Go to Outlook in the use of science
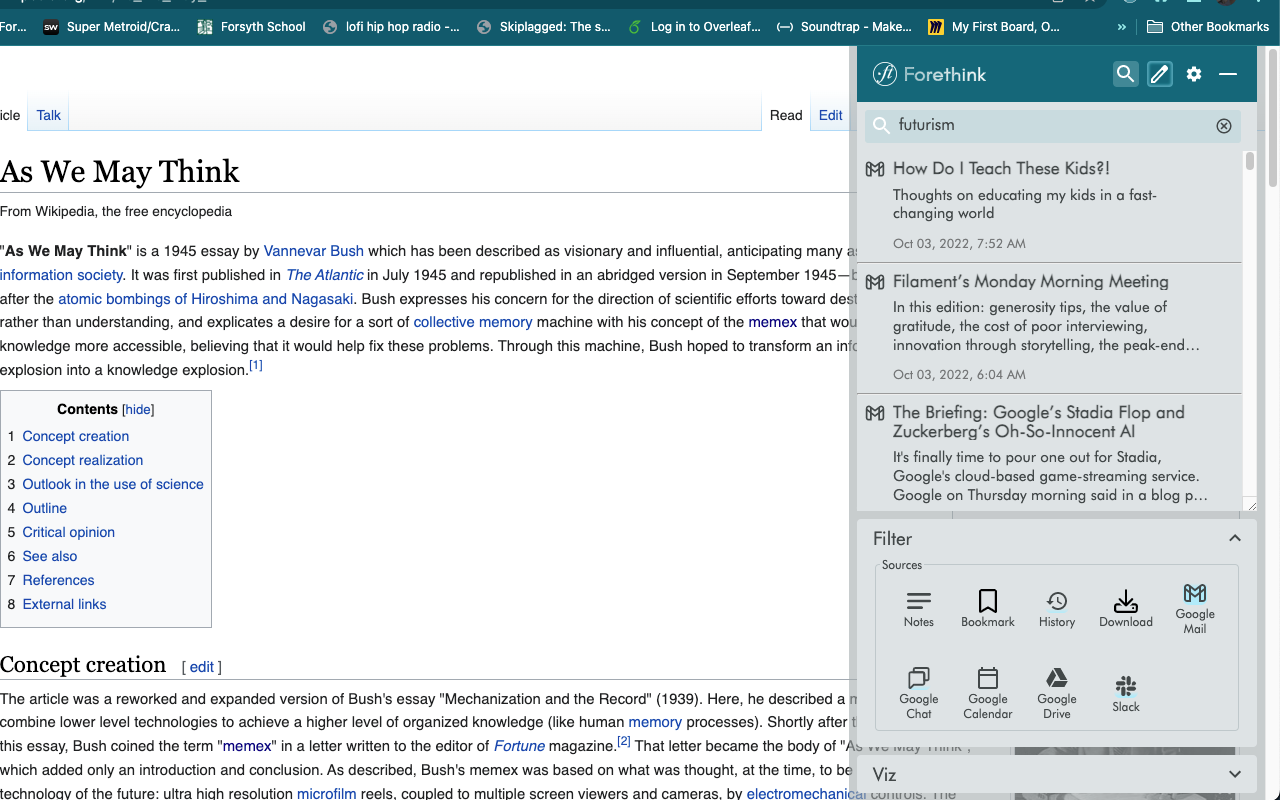 point(113,484)
